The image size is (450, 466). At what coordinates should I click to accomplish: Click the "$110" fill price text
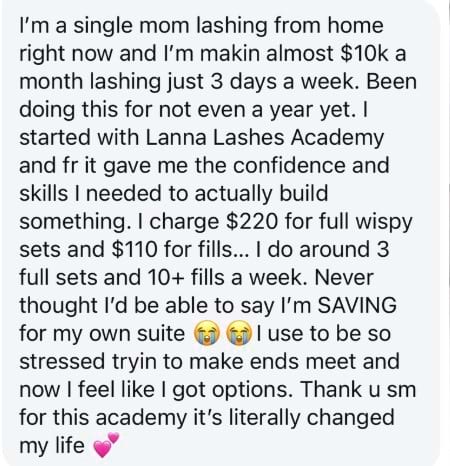[x=135, y=249]
